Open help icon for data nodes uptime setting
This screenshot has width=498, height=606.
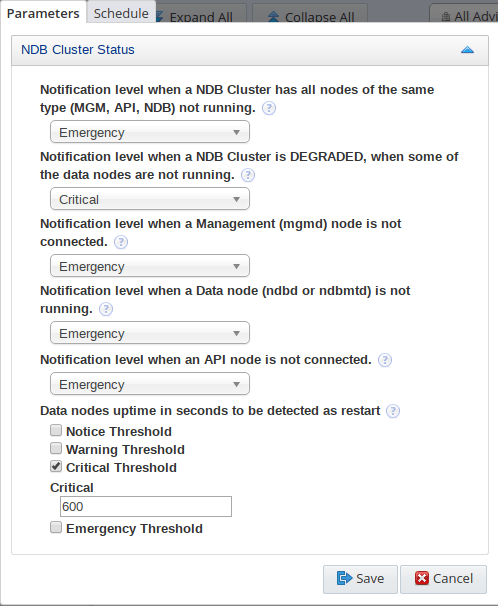point(393,411)
